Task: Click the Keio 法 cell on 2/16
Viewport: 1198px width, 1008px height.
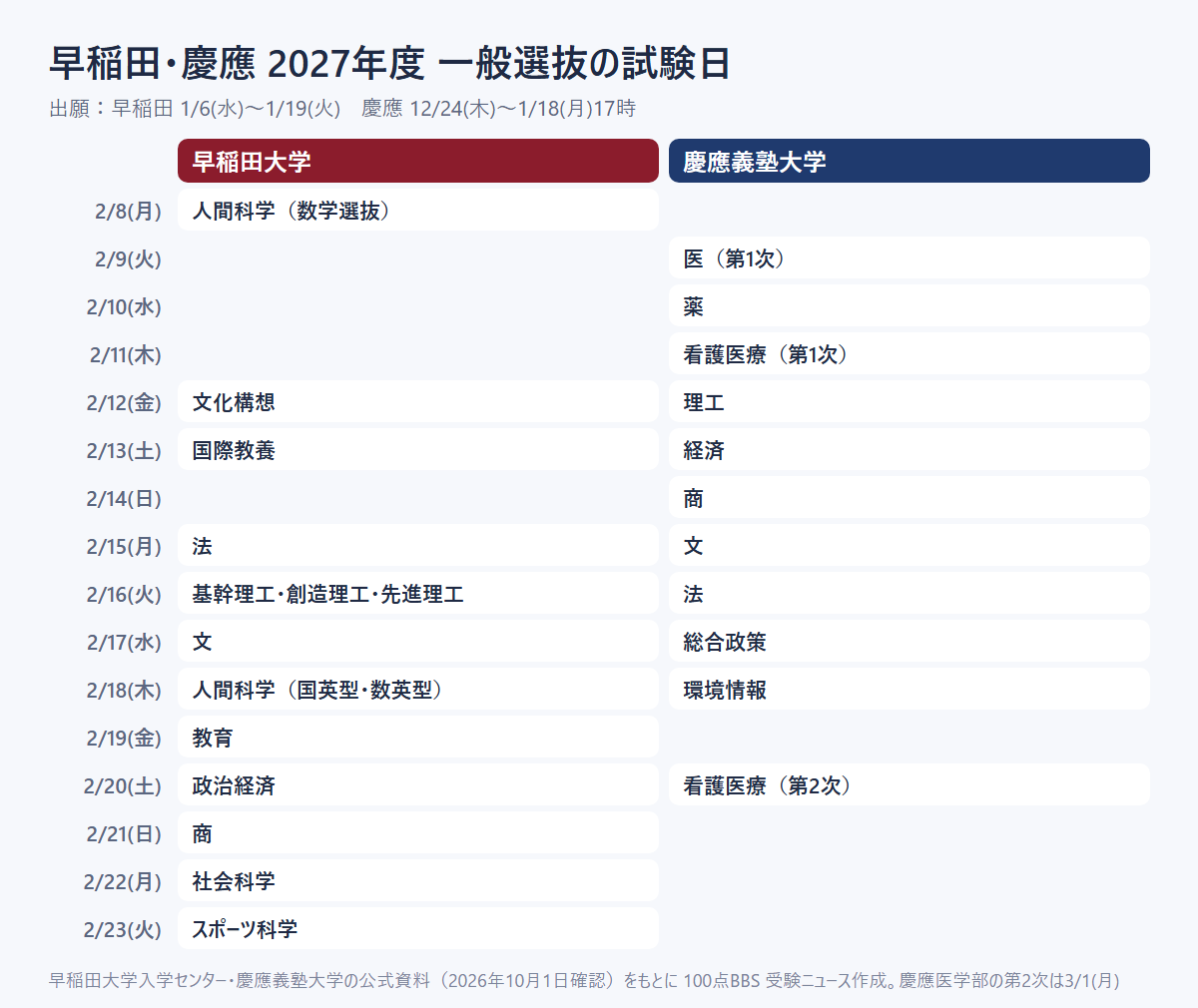Action: [x=909, y=593]
